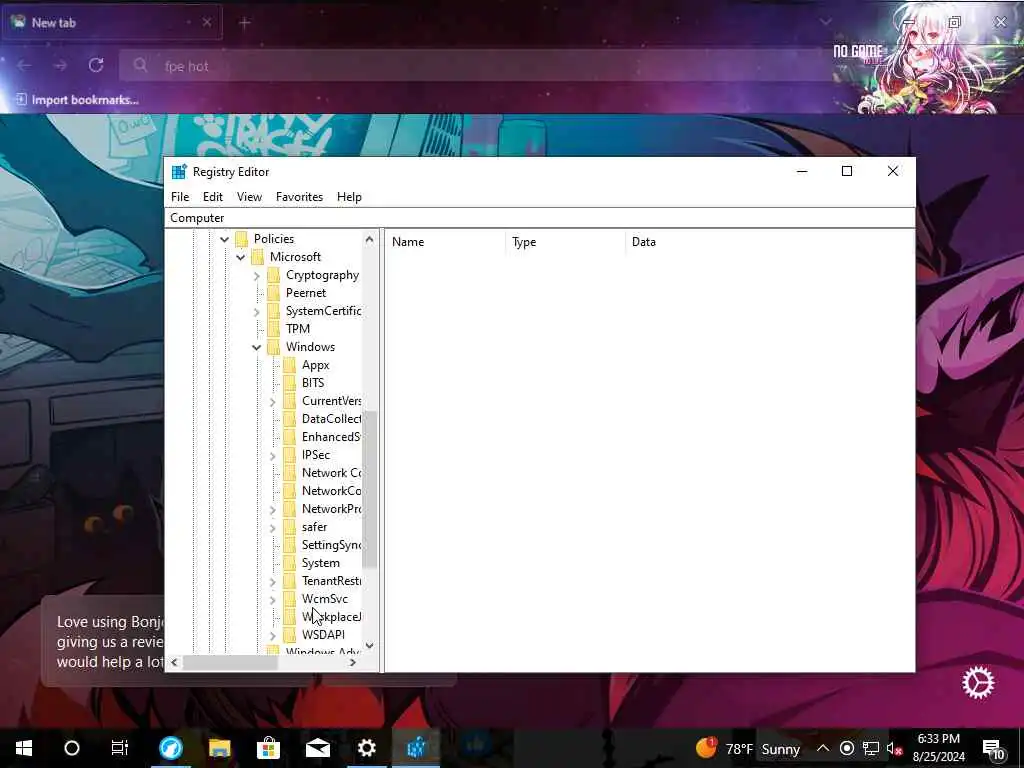Open Cortana search circle on taskbar

point(72,748)
